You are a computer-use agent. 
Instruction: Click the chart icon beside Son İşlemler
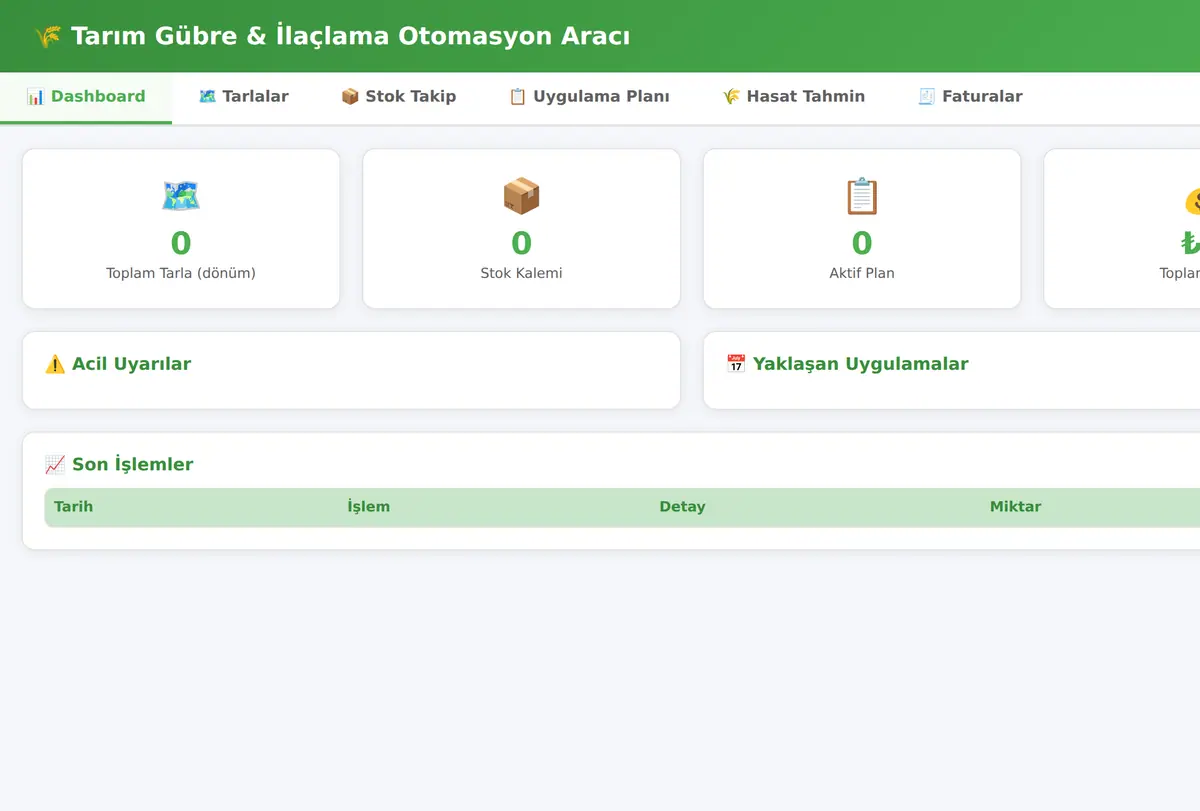(55, 464)
